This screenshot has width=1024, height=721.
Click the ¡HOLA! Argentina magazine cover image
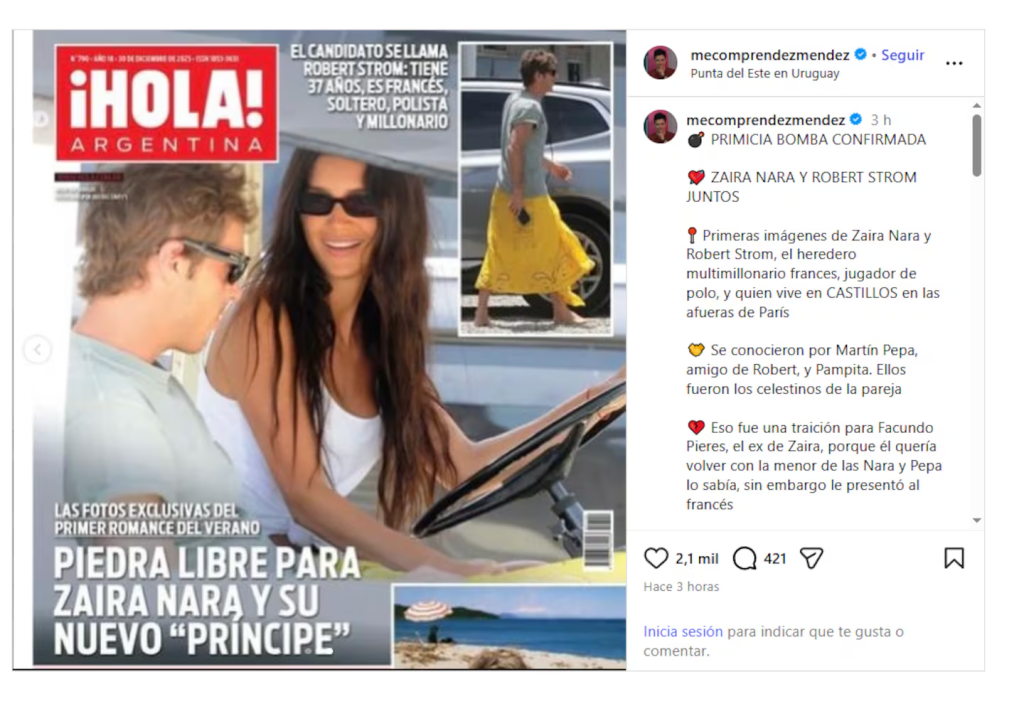click(329, 347)
